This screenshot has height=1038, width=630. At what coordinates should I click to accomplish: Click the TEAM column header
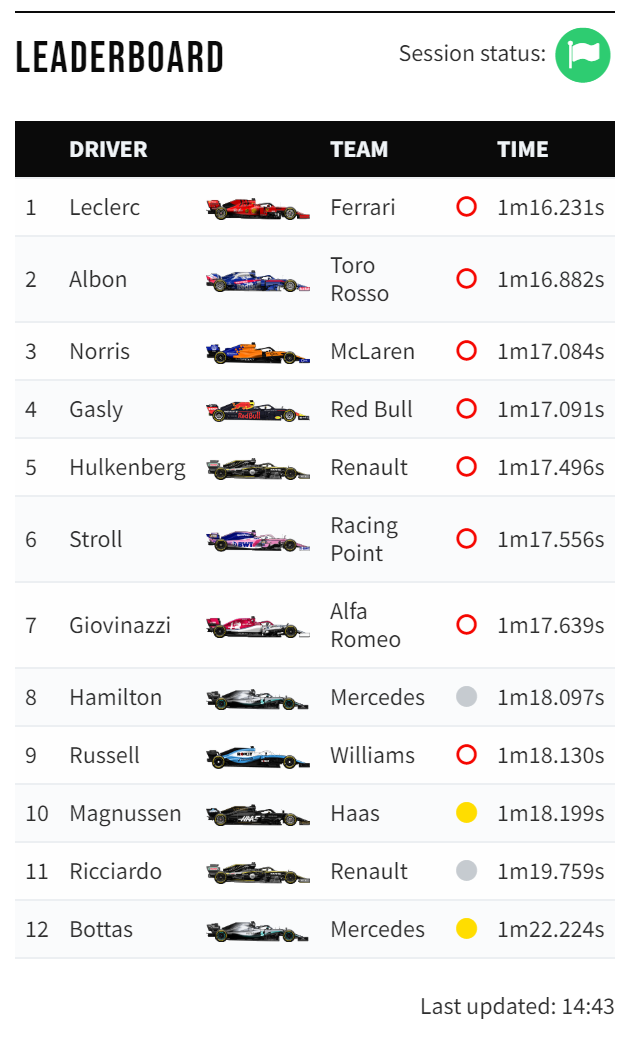pos(359,150)
